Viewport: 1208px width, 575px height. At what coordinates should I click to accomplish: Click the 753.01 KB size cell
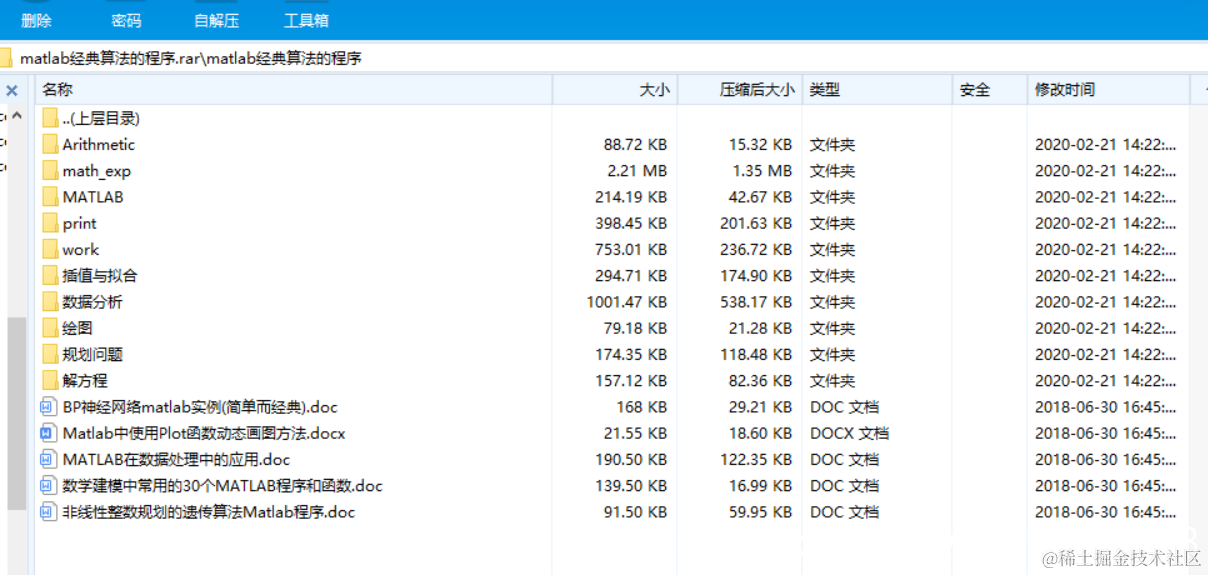pyautogui.click(x=631, y=249)
